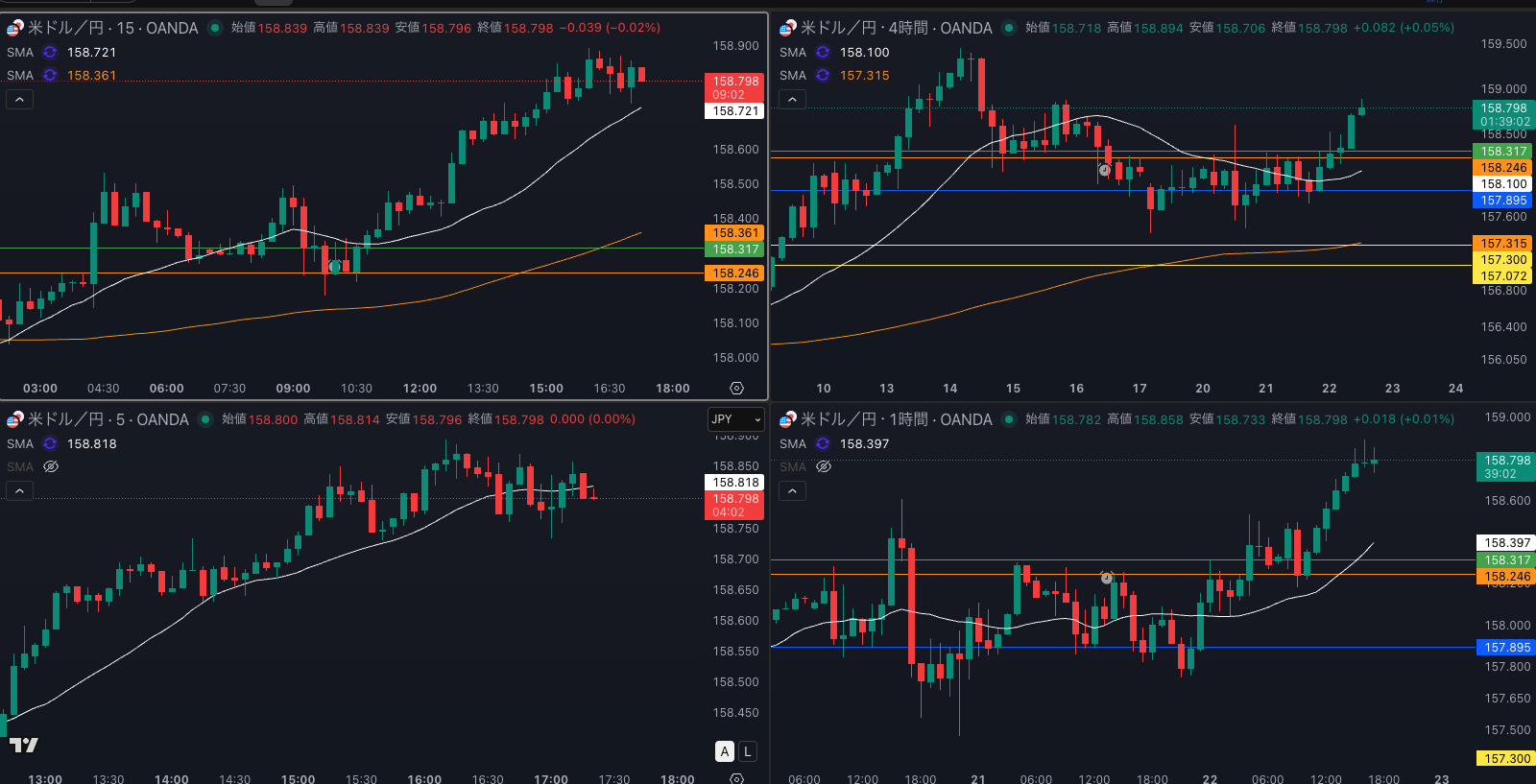Click the yellow 157.072 price line label

[1502, 276]
